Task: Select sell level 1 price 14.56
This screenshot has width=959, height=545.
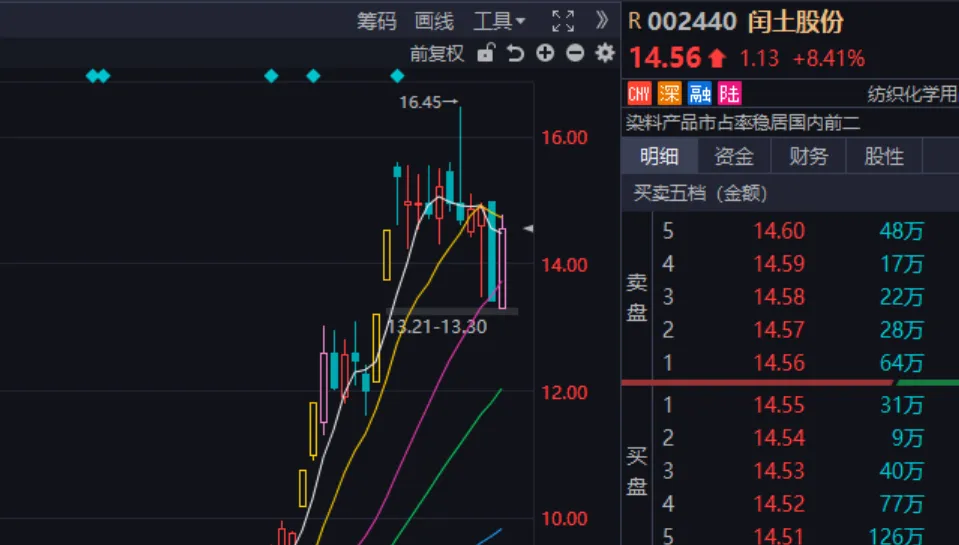Action: click(779, 363)
